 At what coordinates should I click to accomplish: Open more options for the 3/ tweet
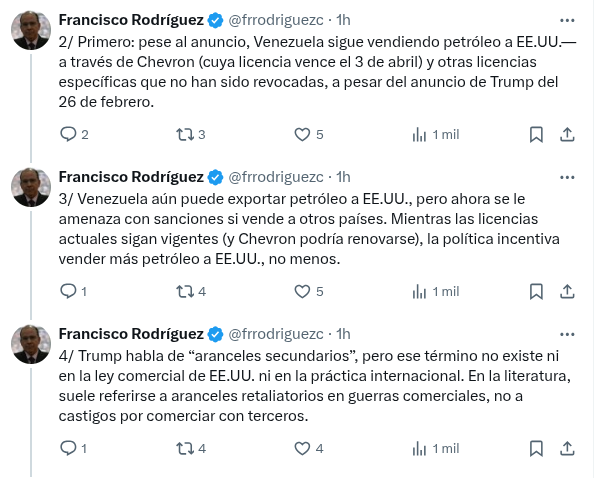(567, 177)
